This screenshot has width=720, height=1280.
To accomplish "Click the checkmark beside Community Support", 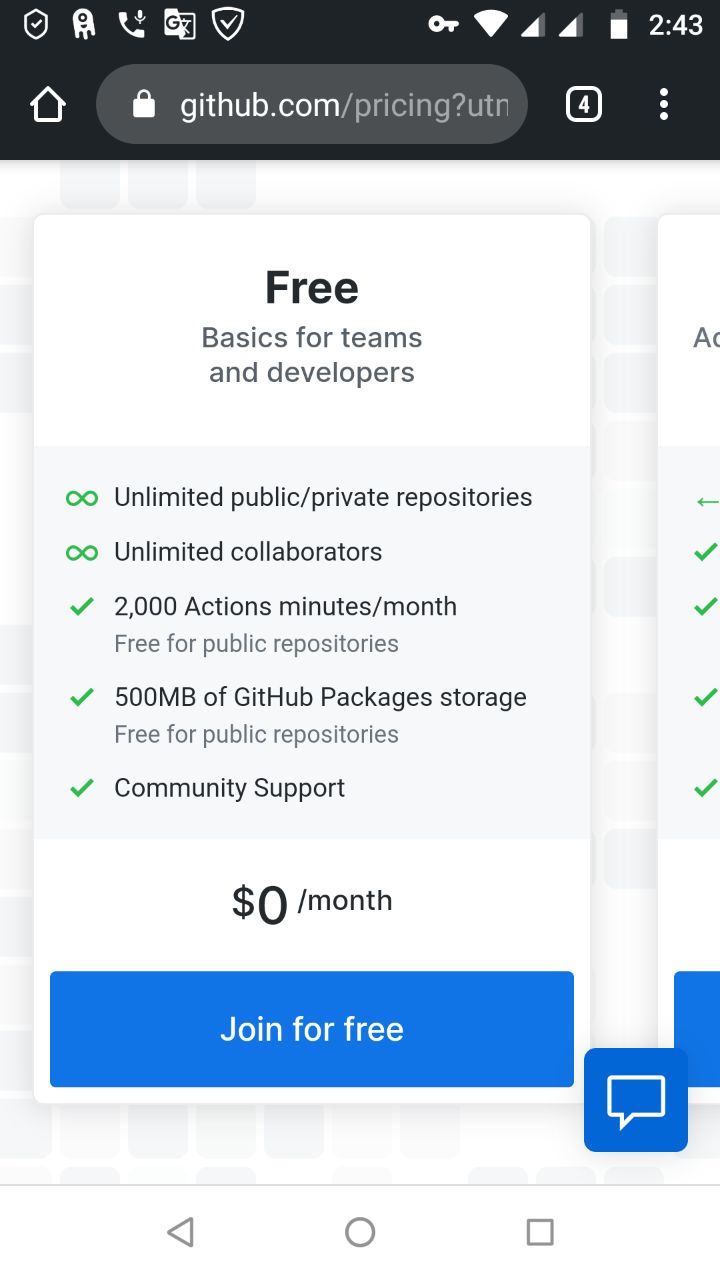I will (x=82, y=788).
